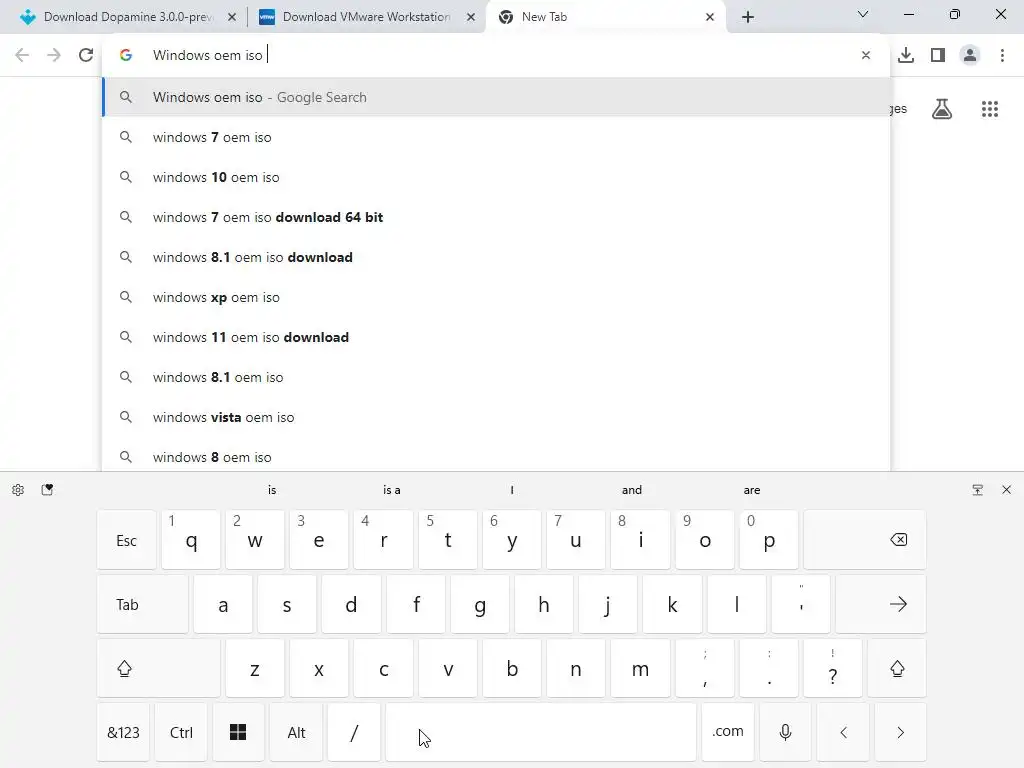The image size is (1024, 768).
Task: Tap the question mark key
Action: [833, 668]
